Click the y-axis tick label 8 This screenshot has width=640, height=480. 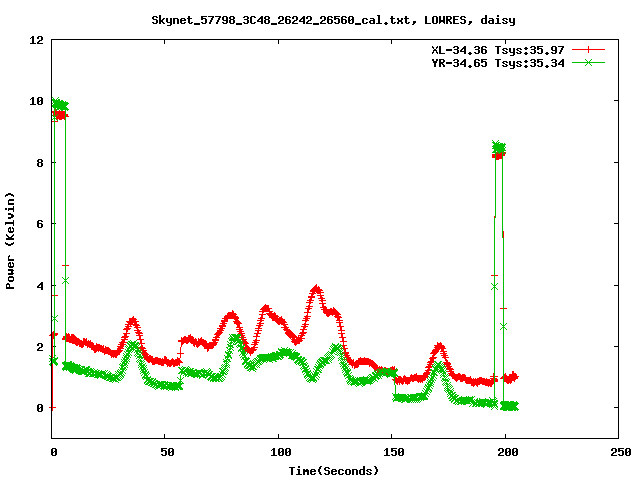click(x=40, y=162)
